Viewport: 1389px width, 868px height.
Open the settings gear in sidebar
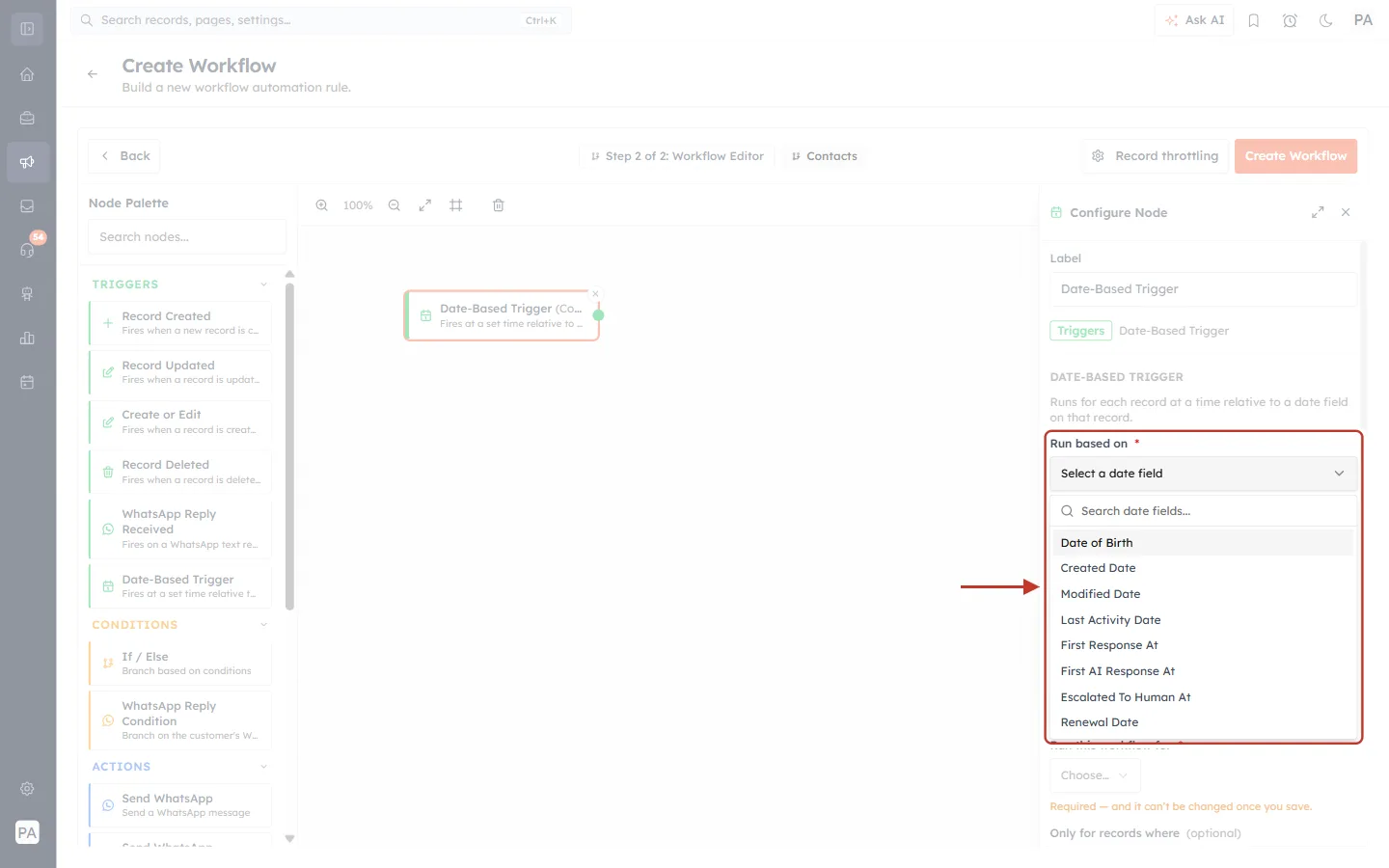(27, 789)
